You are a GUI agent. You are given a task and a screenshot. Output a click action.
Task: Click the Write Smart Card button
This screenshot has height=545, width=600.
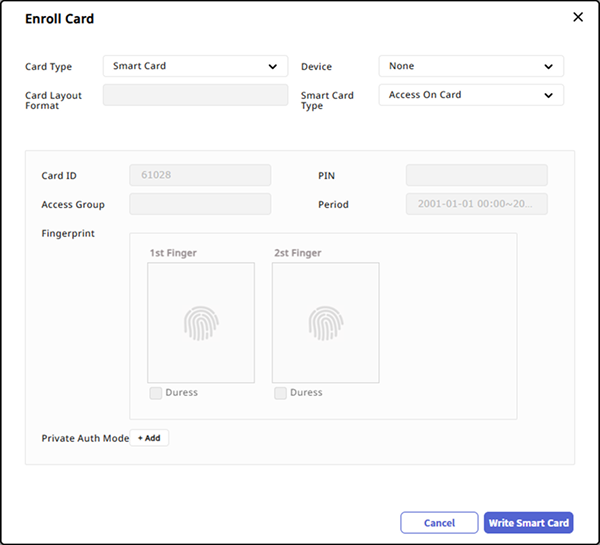529,523
